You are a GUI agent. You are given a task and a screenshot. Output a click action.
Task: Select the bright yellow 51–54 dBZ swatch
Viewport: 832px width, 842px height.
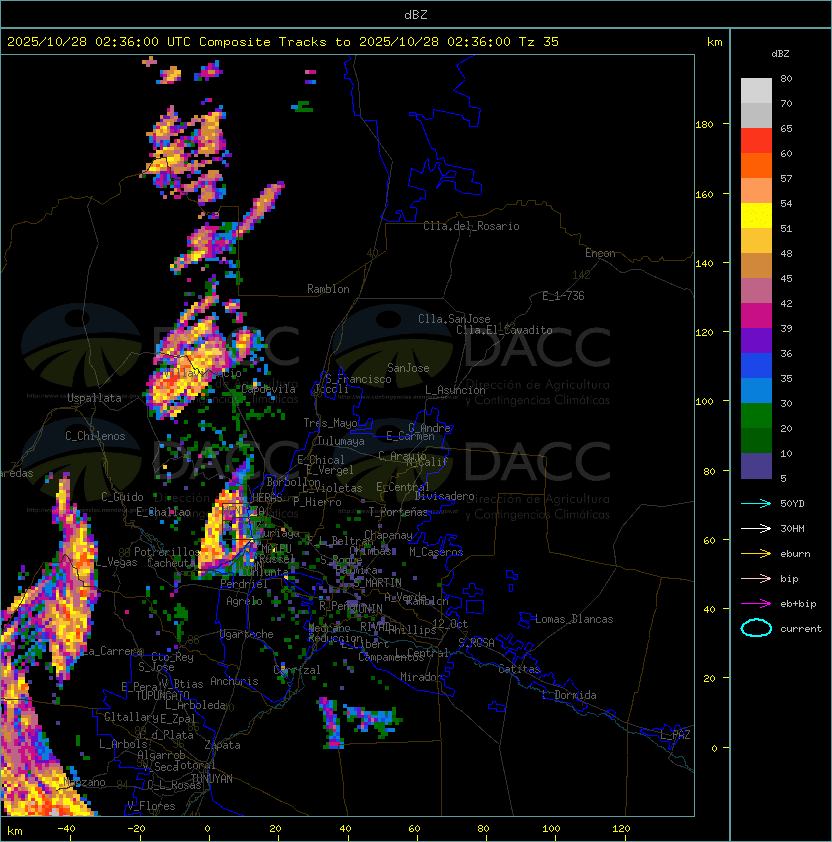click(756, 215)
